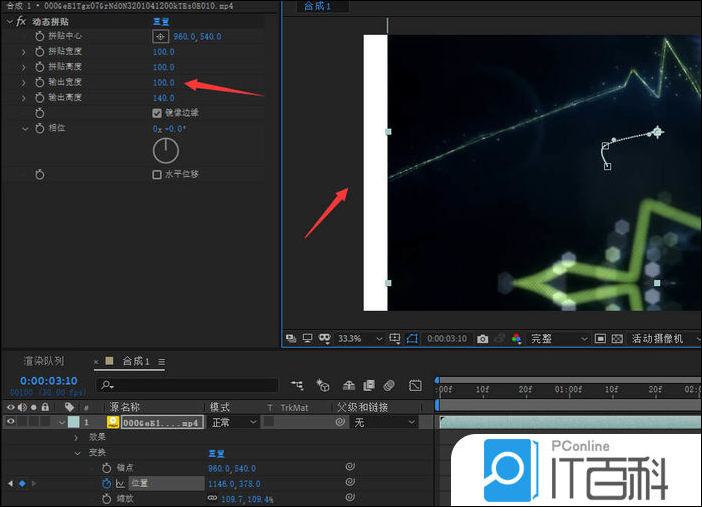
Task: Take a snapshot with the camera icon
Action: [x=482, y=339]
